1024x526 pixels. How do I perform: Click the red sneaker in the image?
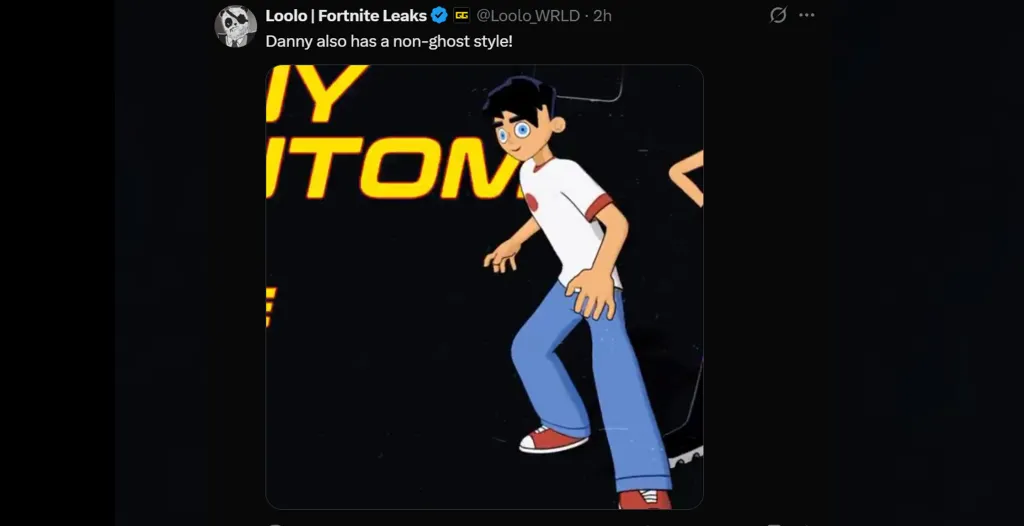coord(552,439)
